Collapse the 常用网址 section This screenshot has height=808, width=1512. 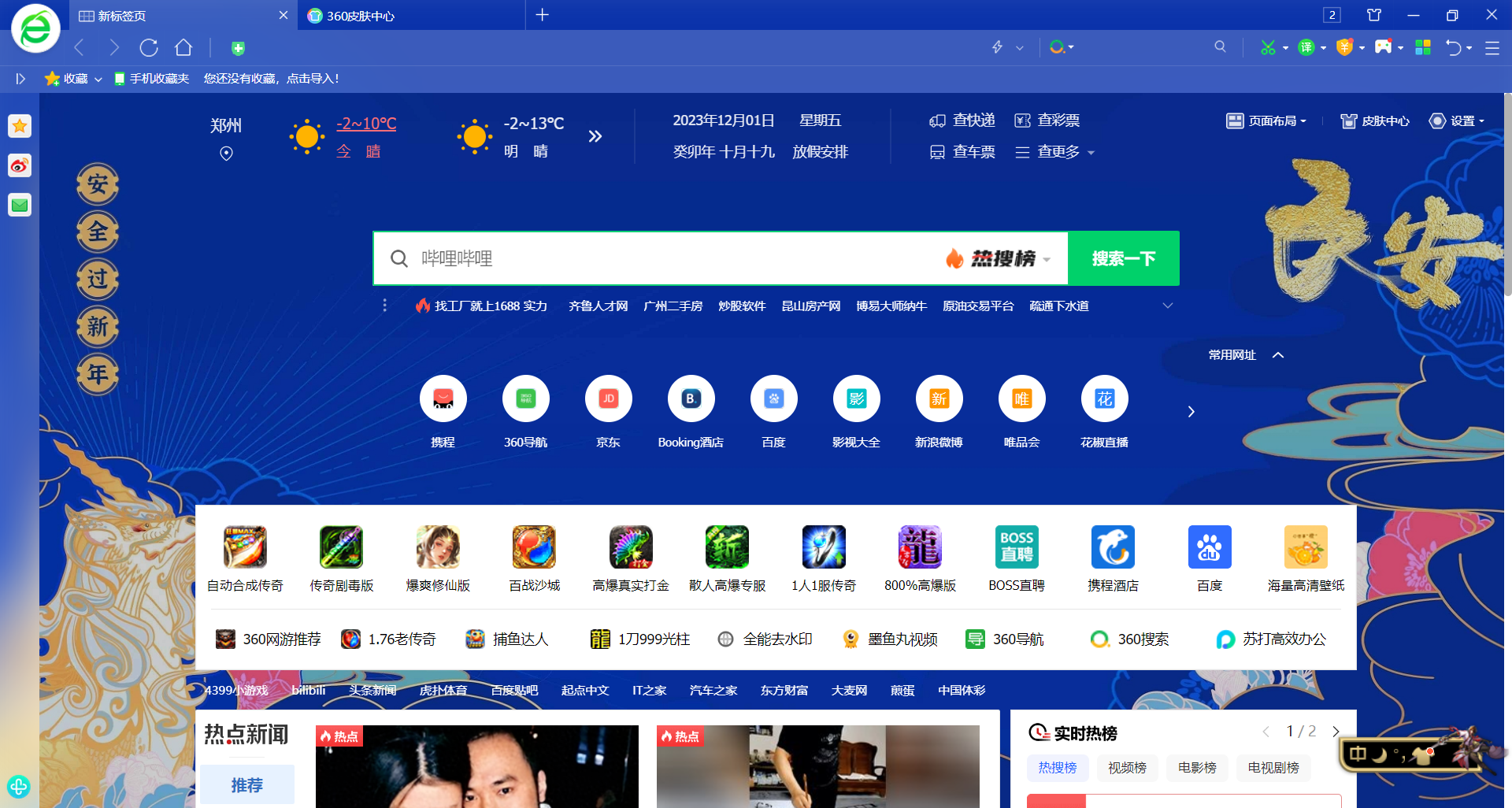coord(1278,355)
